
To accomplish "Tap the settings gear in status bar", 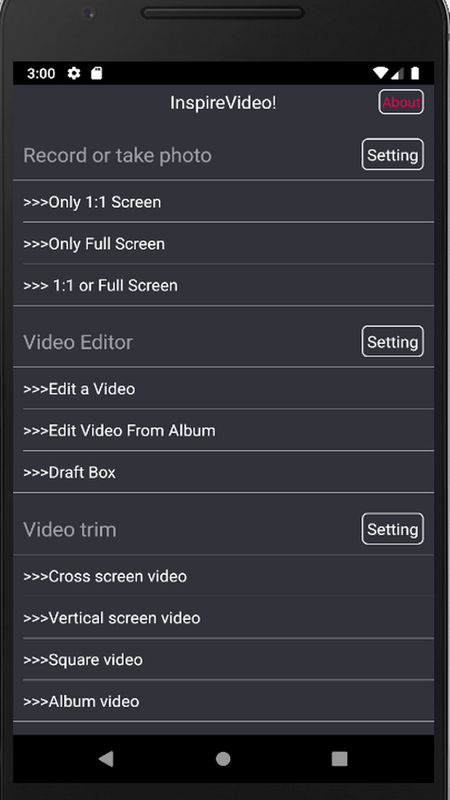I will click(x=74, y=73).
